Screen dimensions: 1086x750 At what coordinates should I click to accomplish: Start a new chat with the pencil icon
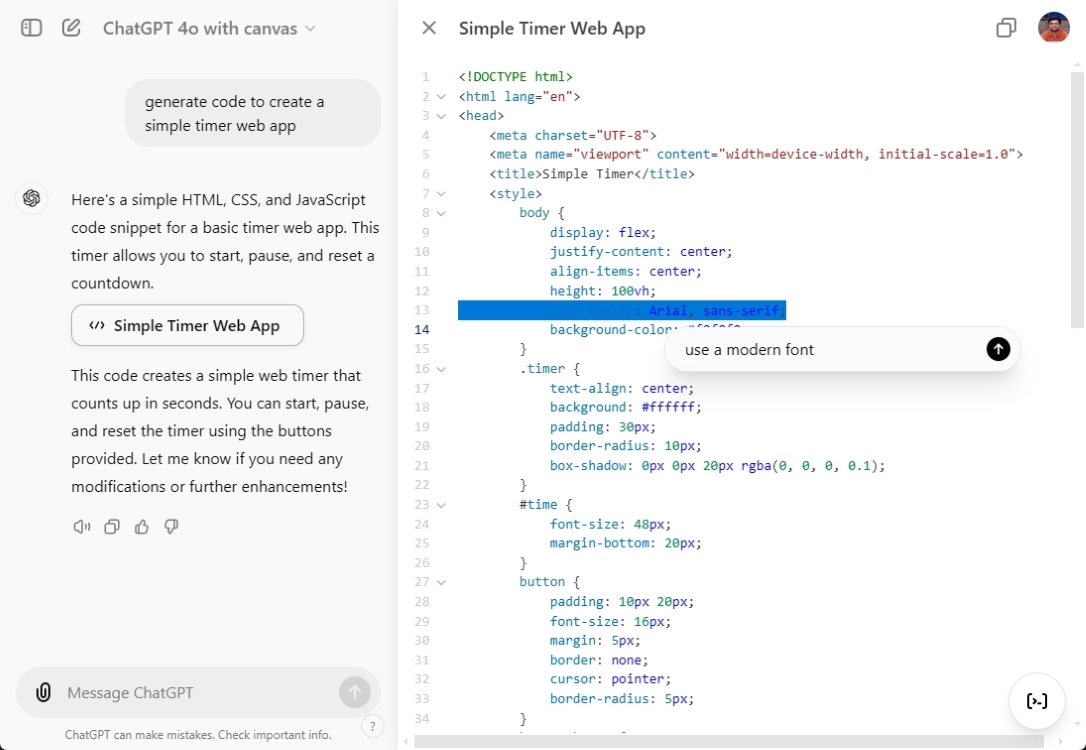coord(71,28)
